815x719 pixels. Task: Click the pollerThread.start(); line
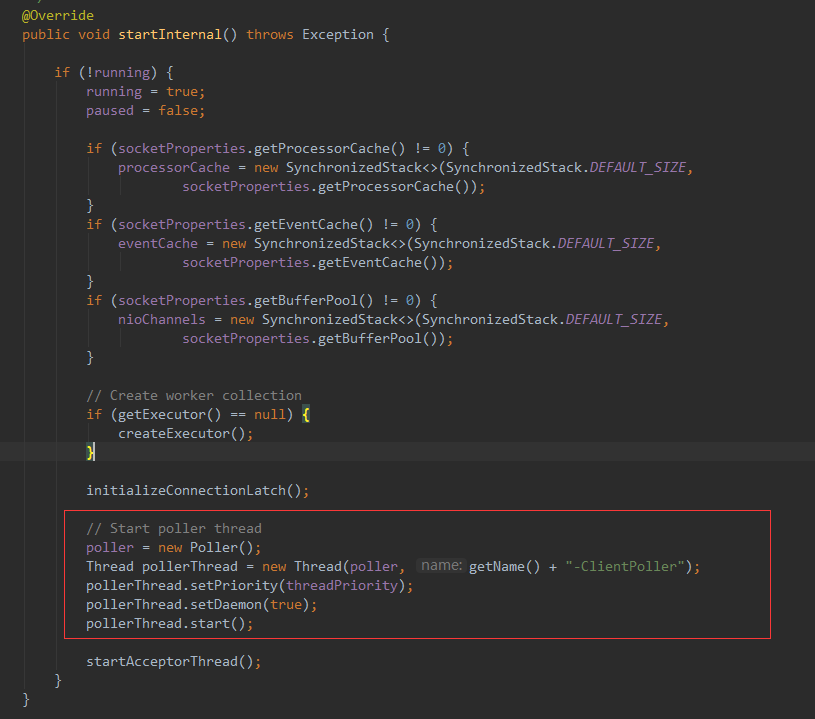tap(169, 624)
